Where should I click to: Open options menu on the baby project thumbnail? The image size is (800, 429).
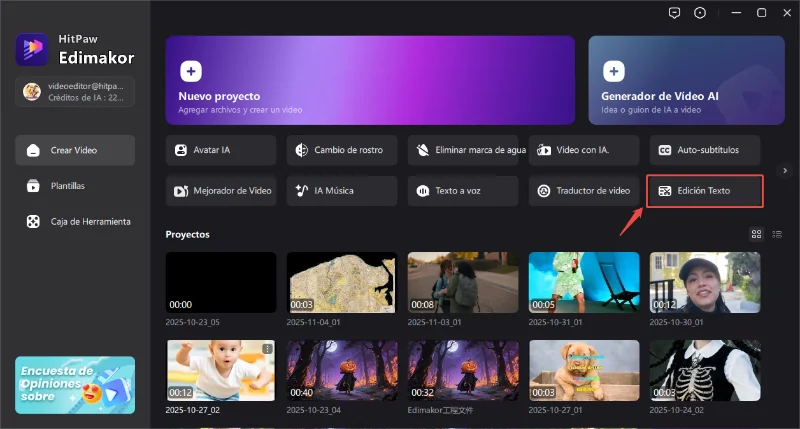(x=267, y=348)
